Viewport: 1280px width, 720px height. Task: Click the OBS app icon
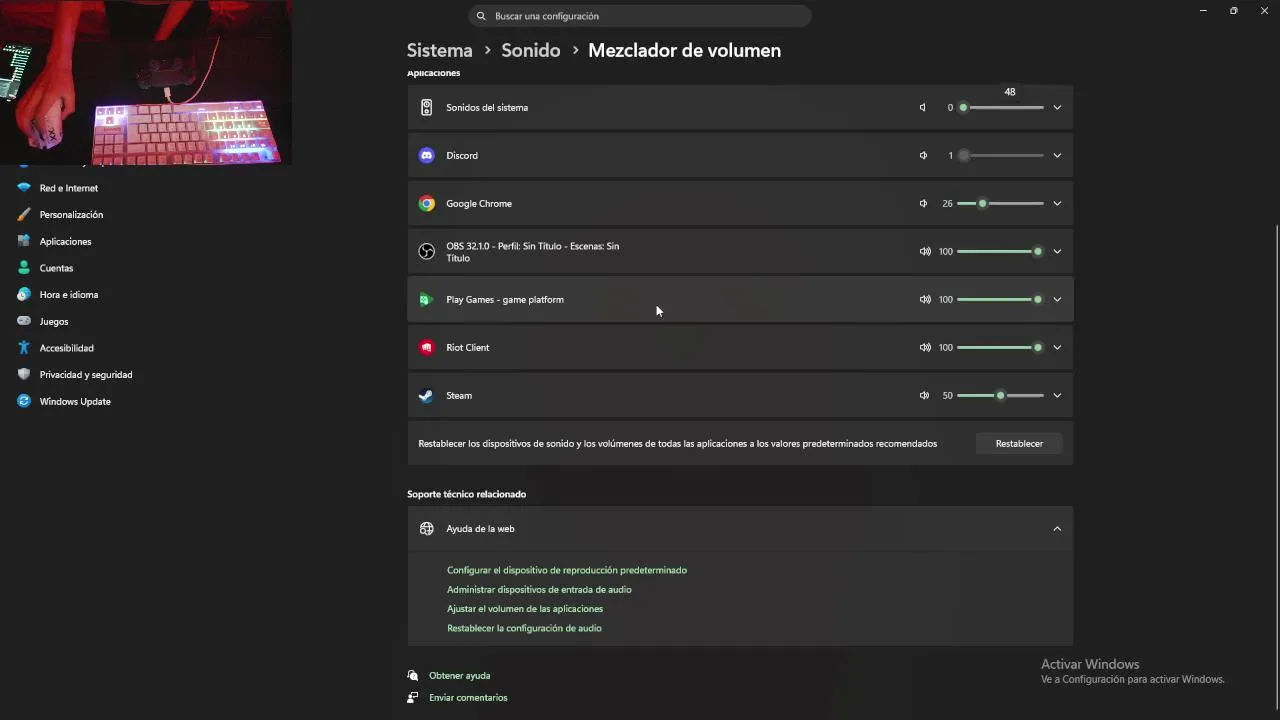tap(427, 252)
